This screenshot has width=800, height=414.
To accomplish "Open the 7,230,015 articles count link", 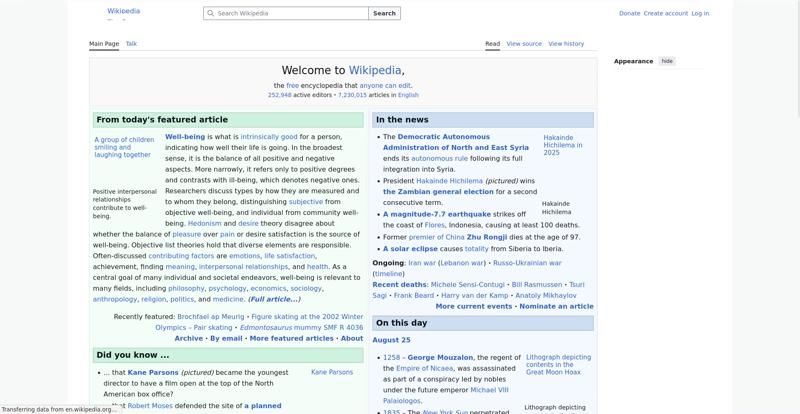I will pyautogui.click(x=352, y=95).
